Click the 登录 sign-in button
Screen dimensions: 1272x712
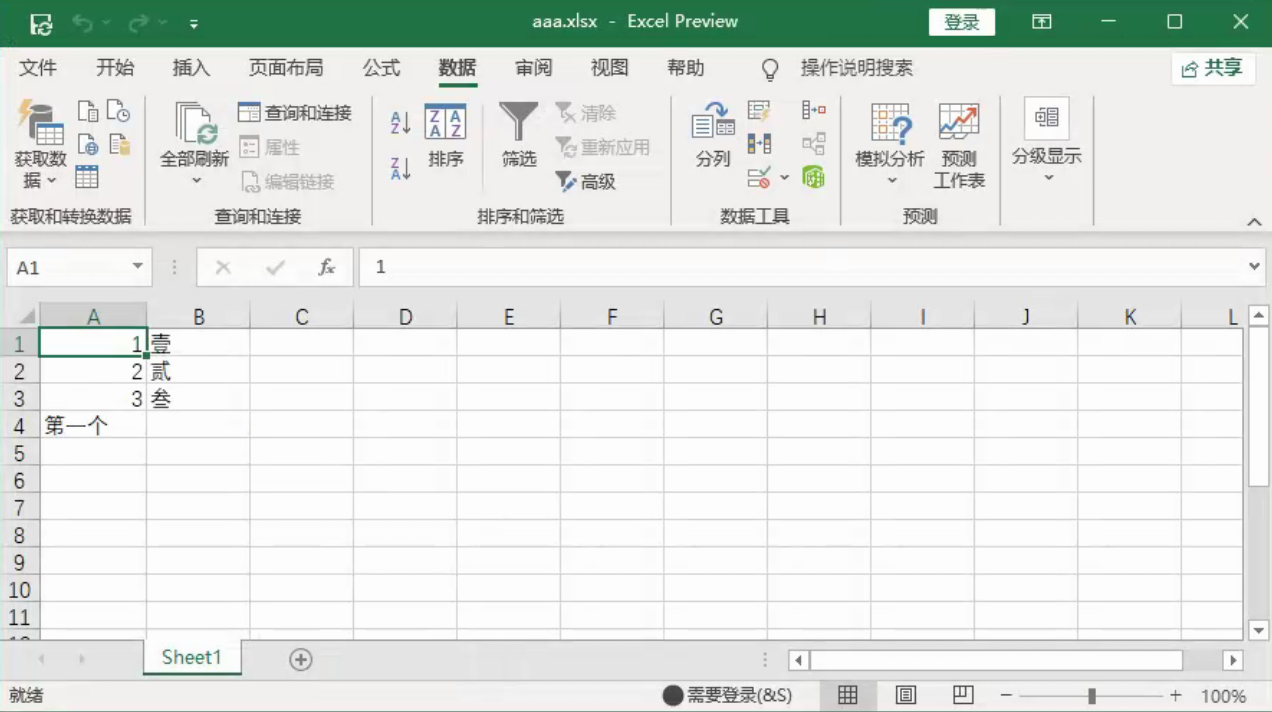[961, 22]
